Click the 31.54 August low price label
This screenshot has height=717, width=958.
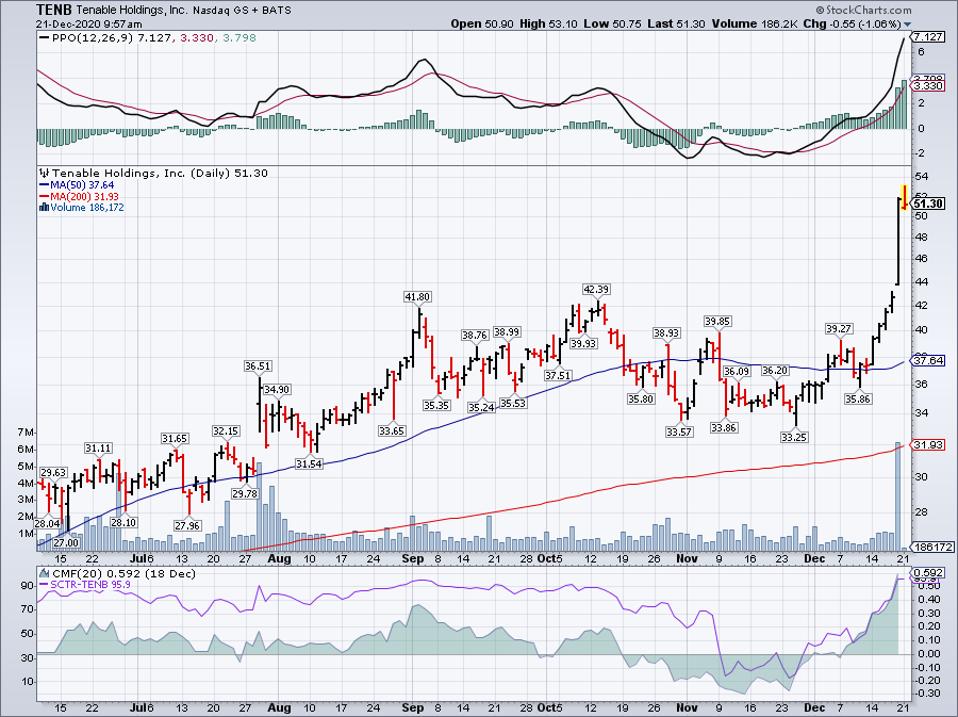[309, 464]
